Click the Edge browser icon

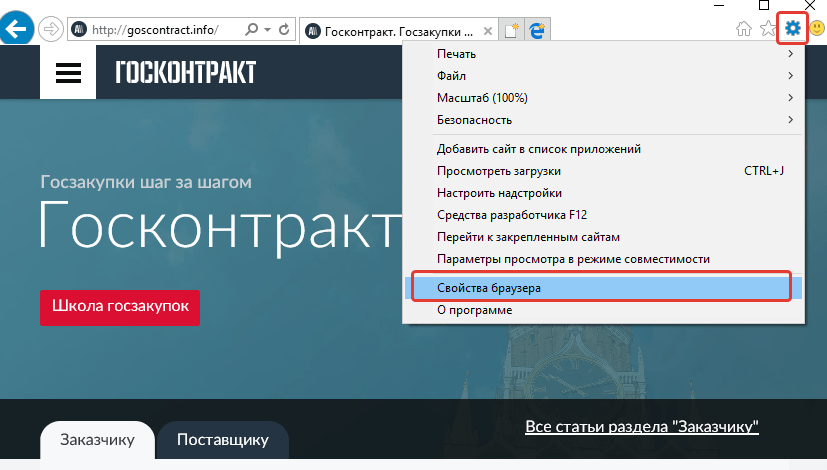[x=538, y=30]
